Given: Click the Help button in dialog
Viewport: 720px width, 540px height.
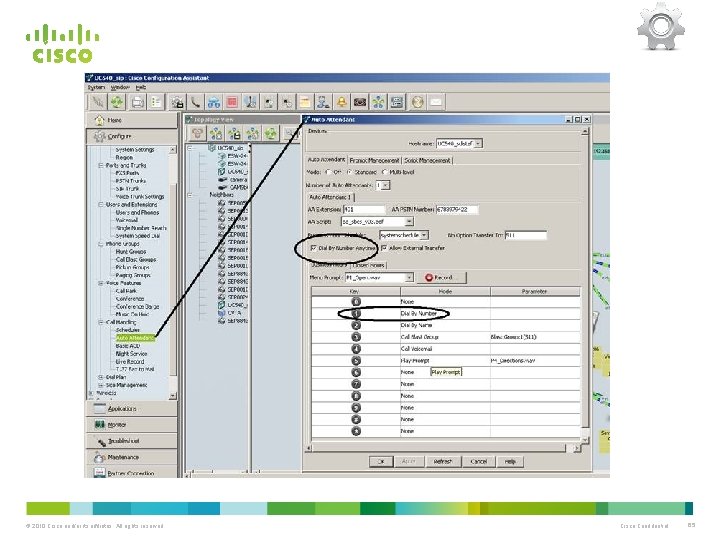Looking at the screenshot, I should point(510,461).
